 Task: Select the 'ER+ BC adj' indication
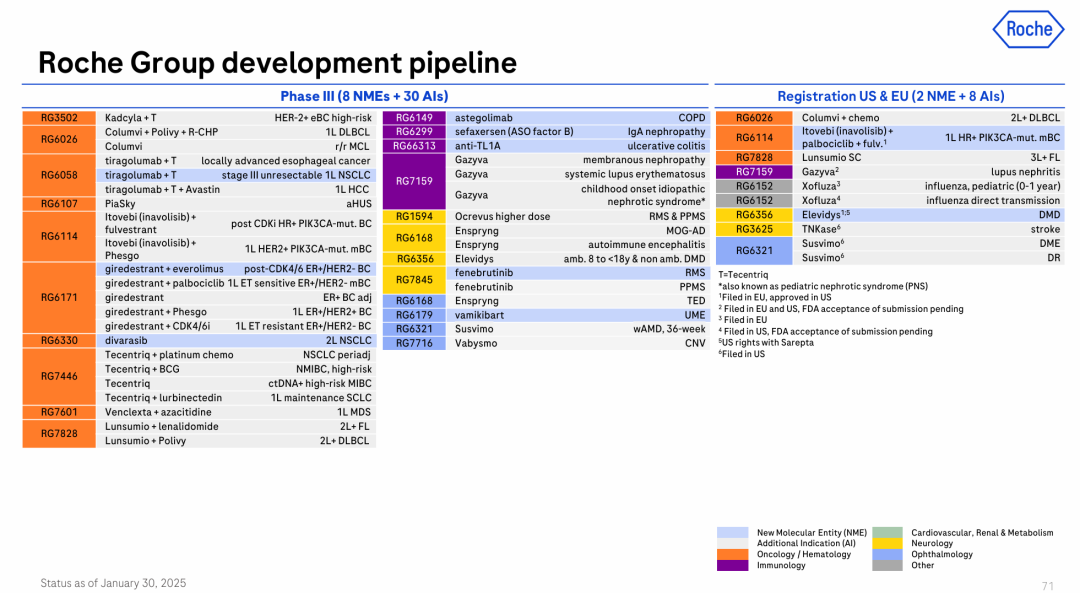coord(347,298)
